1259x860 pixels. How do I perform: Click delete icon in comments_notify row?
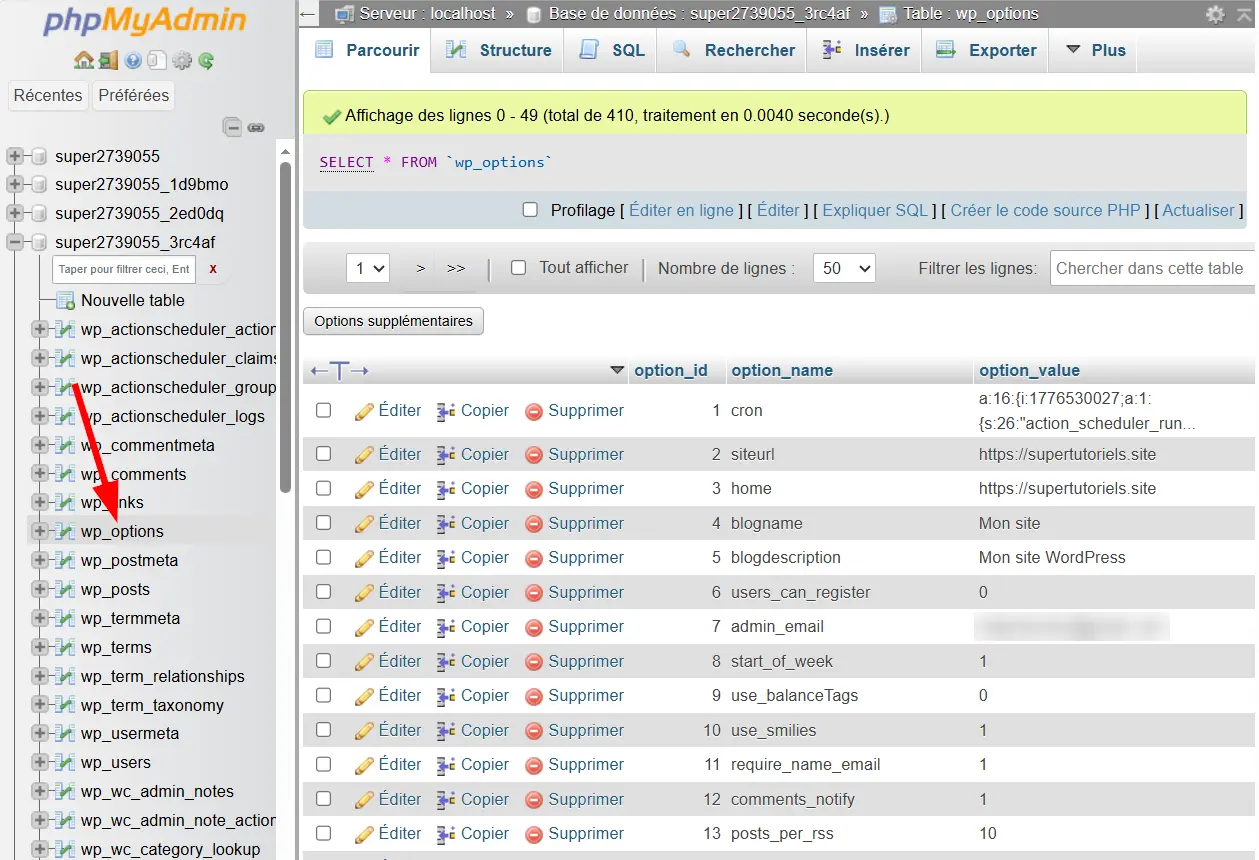point(534,799)
